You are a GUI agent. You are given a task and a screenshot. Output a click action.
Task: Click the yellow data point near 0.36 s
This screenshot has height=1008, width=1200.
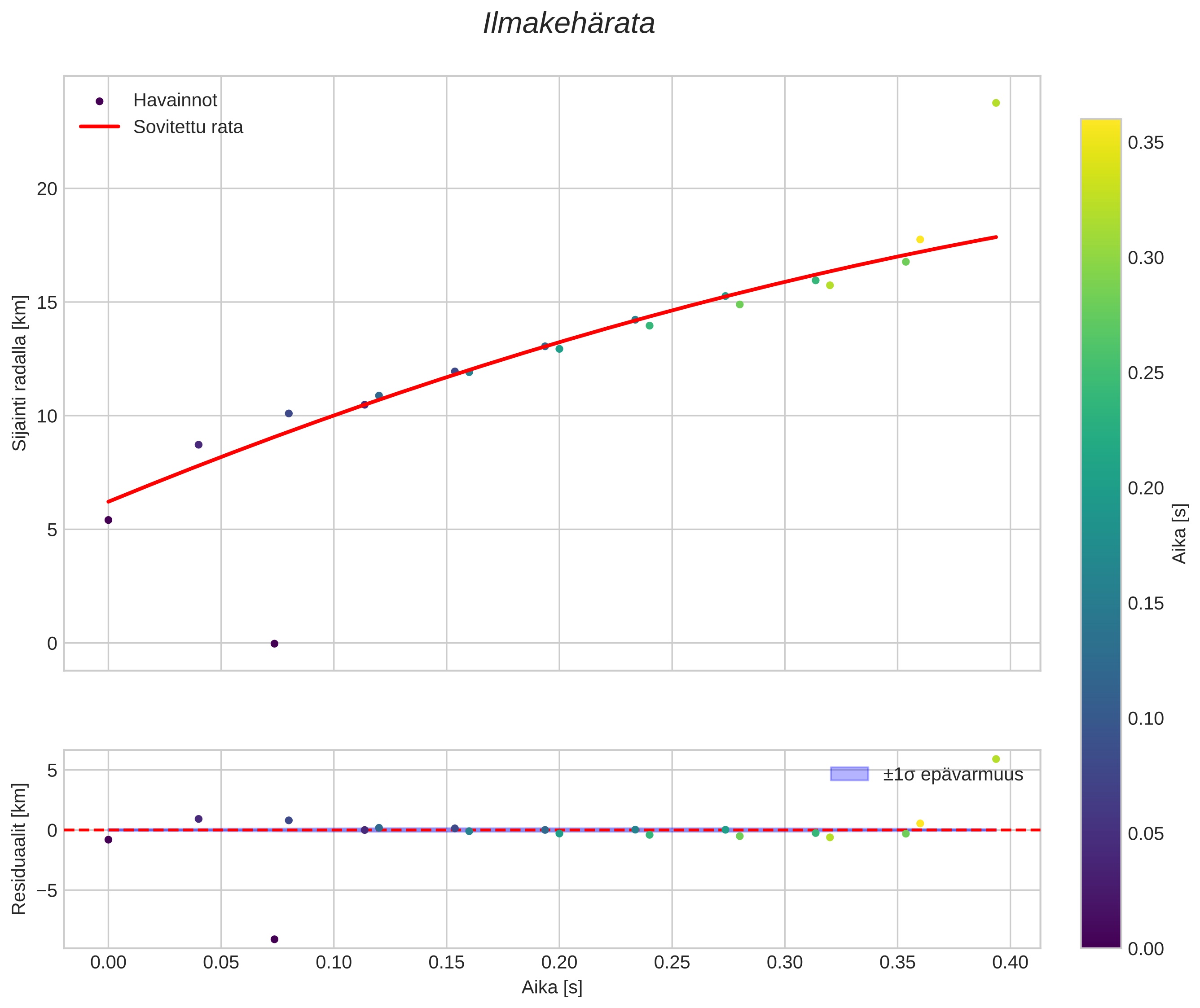click(x=920, y=239)
